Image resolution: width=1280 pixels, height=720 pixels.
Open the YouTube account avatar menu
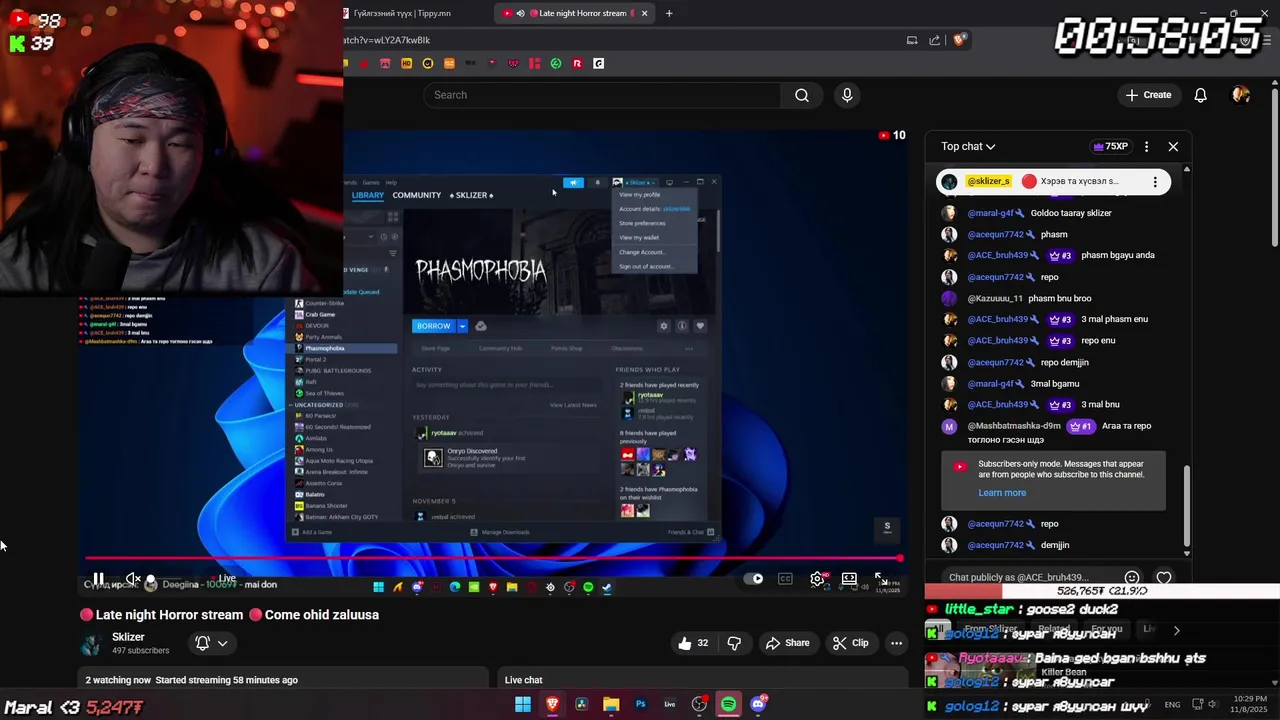click(x=1241, y=95)
